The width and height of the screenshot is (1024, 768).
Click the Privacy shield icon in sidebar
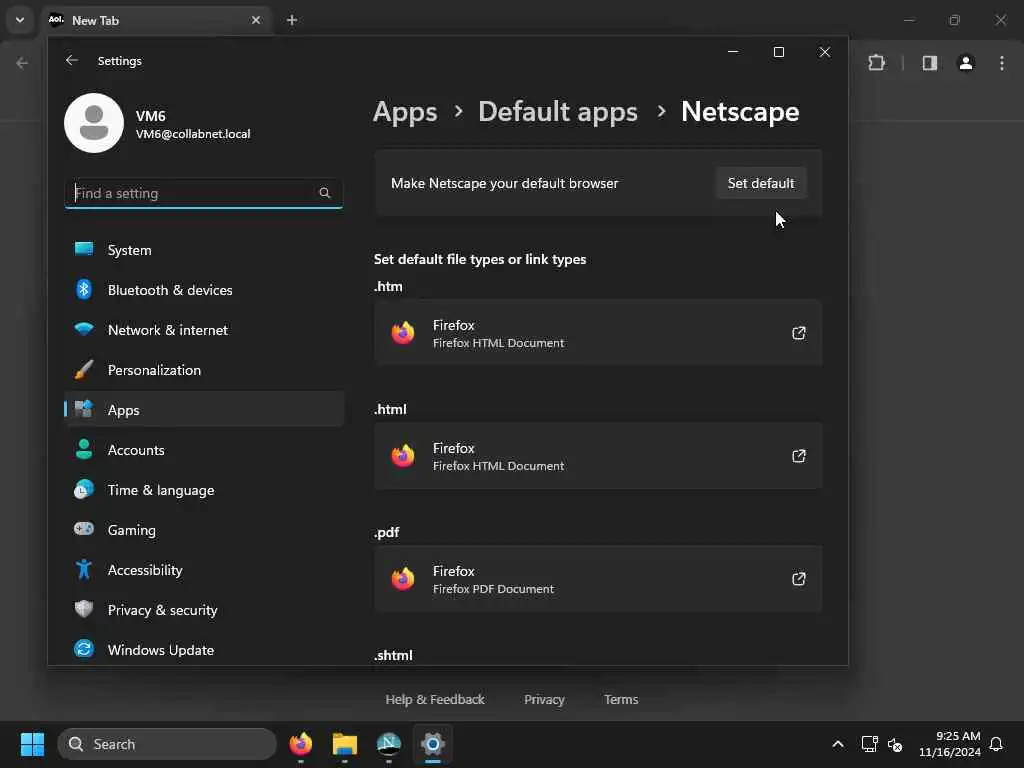click(84, 609)
